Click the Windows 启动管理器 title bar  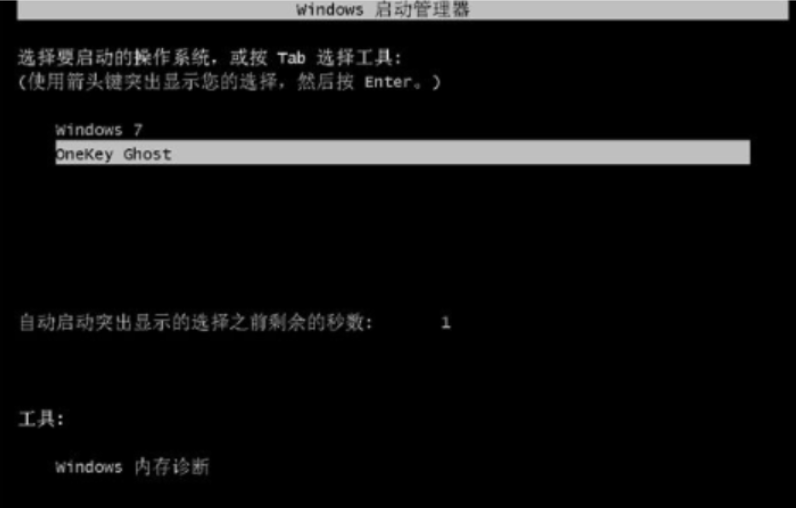[x=403, y=10]
